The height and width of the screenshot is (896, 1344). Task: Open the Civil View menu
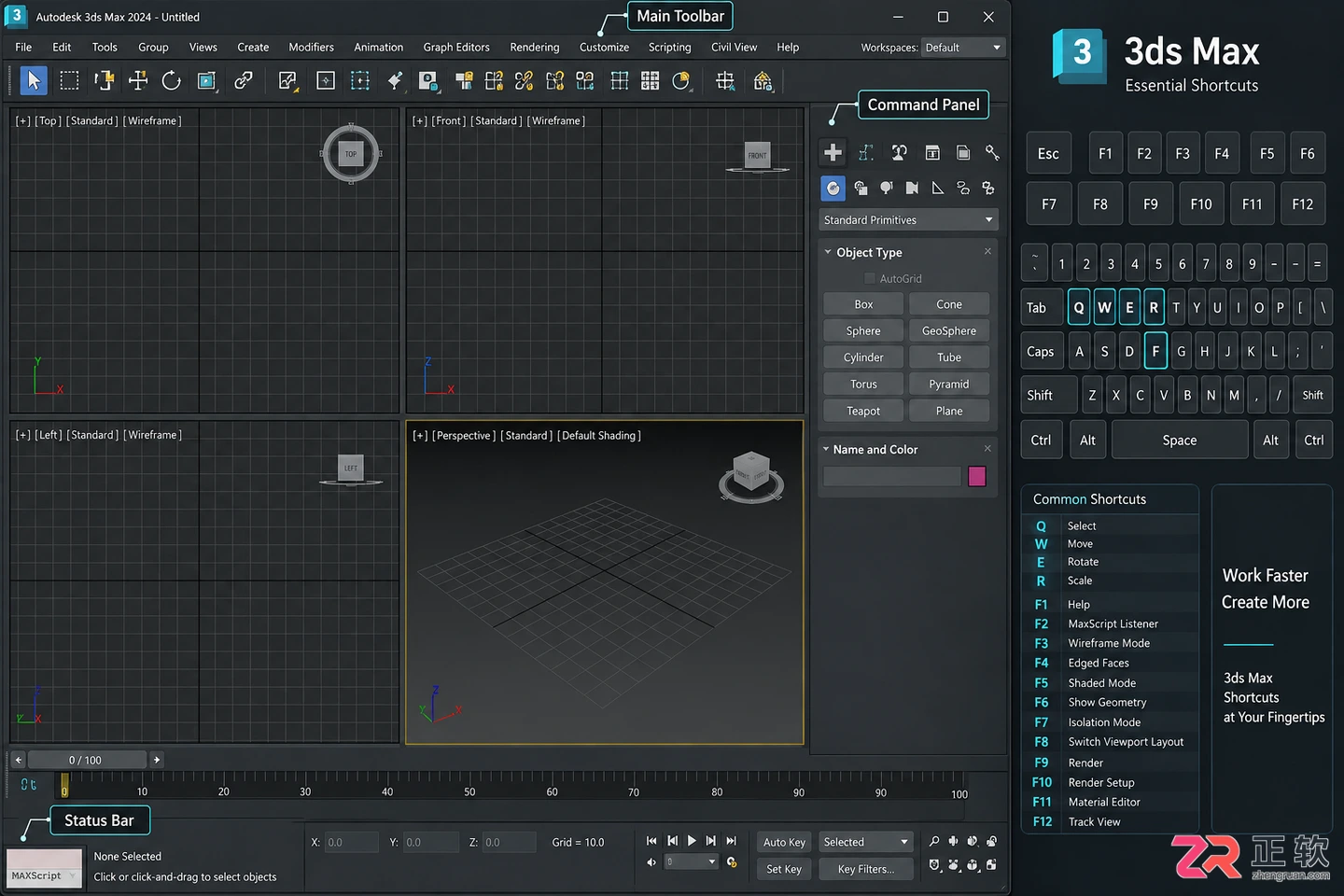point(734,48)
